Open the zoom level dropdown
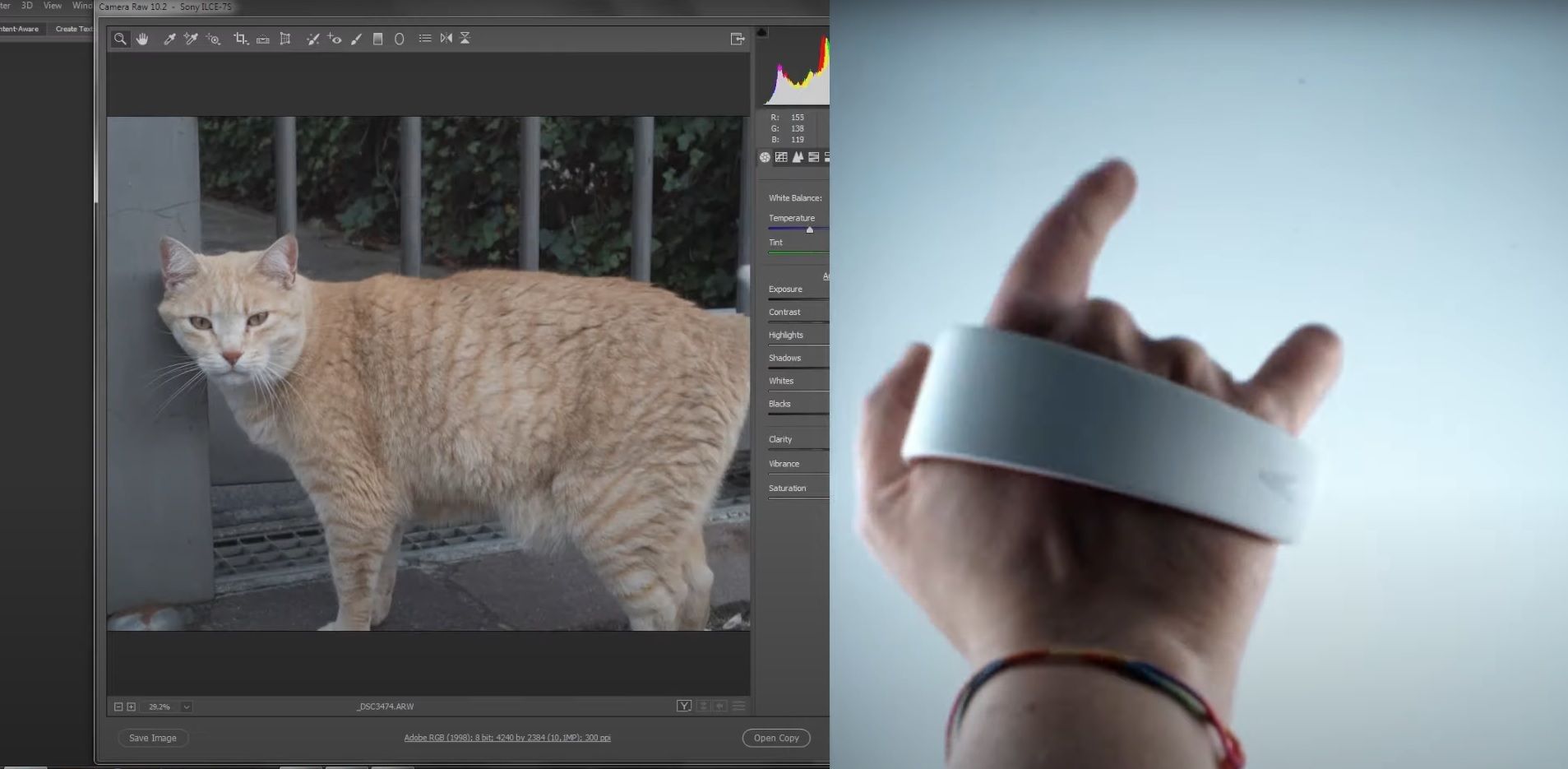This screenshot has width=1568, height=769. (x=187, y=706)
